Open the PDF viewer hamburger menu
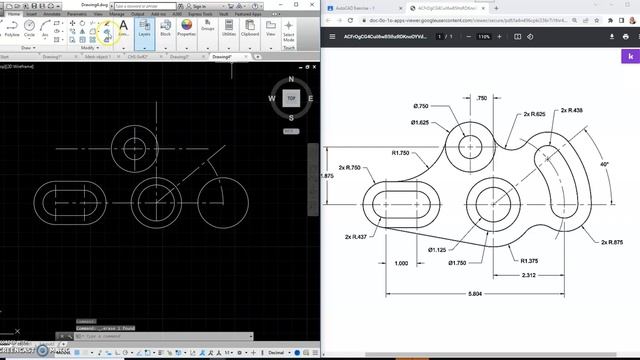The height and width of the screenshot is (360, 640). tap(332, 36)
